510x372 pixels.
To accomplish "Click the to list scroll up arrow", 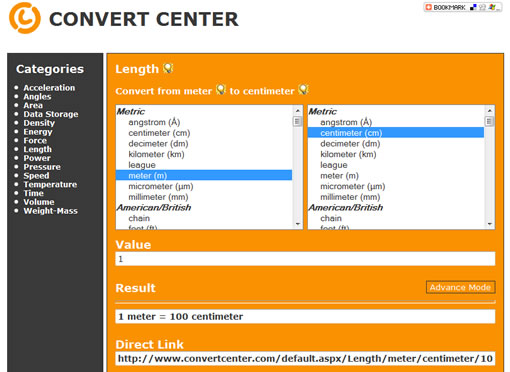I will (490, 111).
